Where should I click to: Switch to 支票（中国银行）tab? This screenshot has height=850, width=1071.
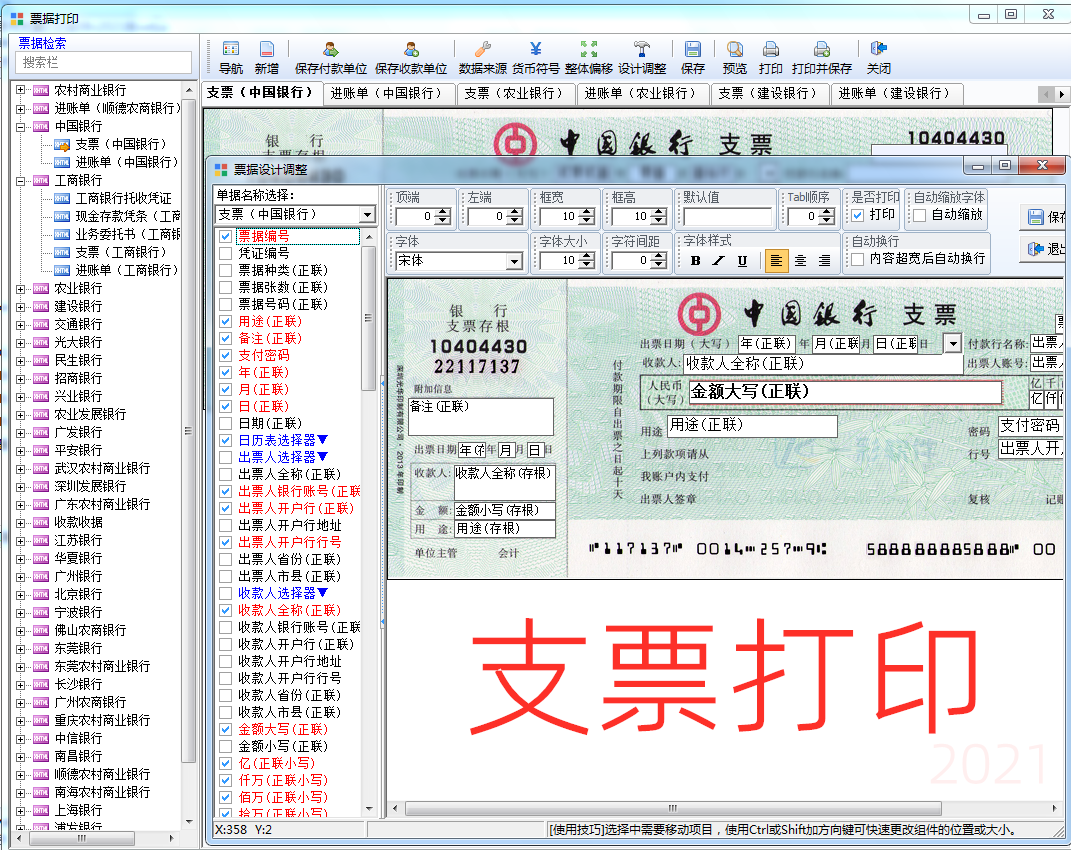click(260, 93)
